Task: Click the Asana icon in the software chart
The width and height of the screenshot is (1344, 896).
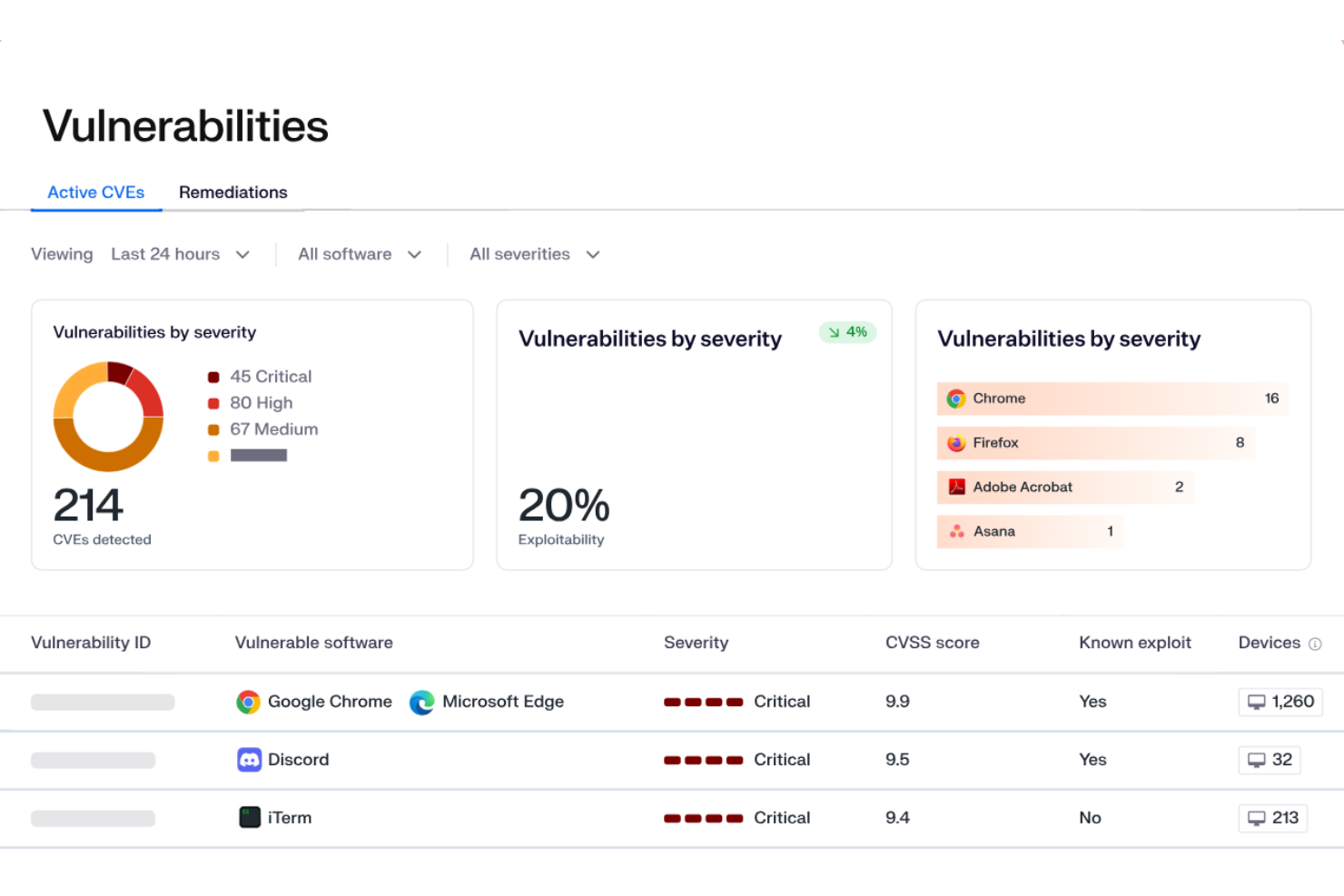Action: (x=956, y=531)
